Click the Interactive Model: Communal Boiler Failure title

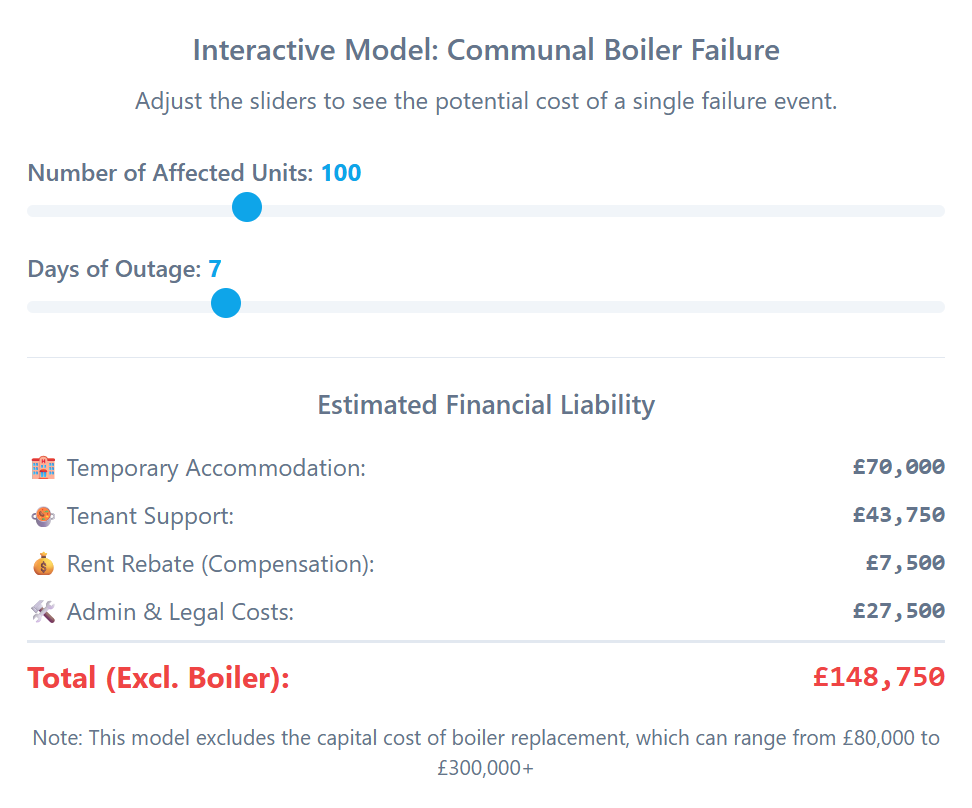click(486, 50)
